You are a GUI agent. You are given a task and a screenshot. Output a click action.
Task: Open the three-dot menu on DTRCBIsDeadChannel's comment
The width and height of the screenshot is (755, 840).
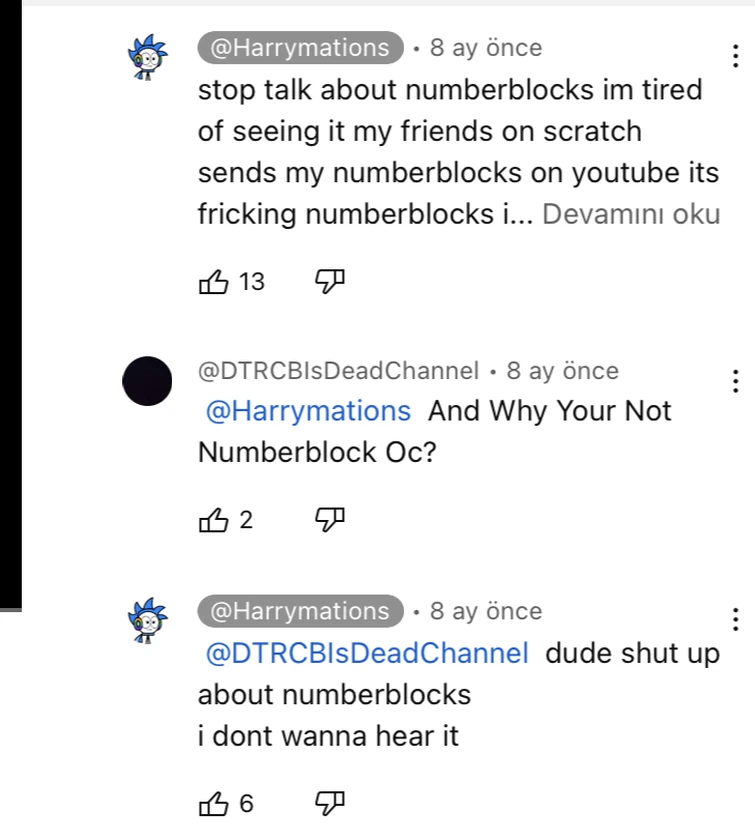click(x=735, y=381)
